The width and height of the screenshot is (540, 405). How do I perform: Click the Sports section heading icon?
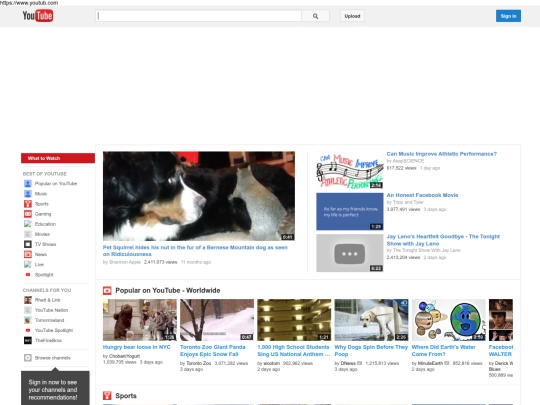[107, 396]
